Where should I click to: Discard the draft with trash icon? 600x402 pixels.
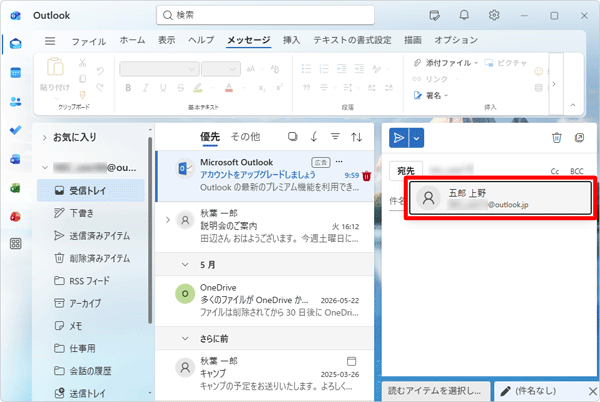point(557,138)
